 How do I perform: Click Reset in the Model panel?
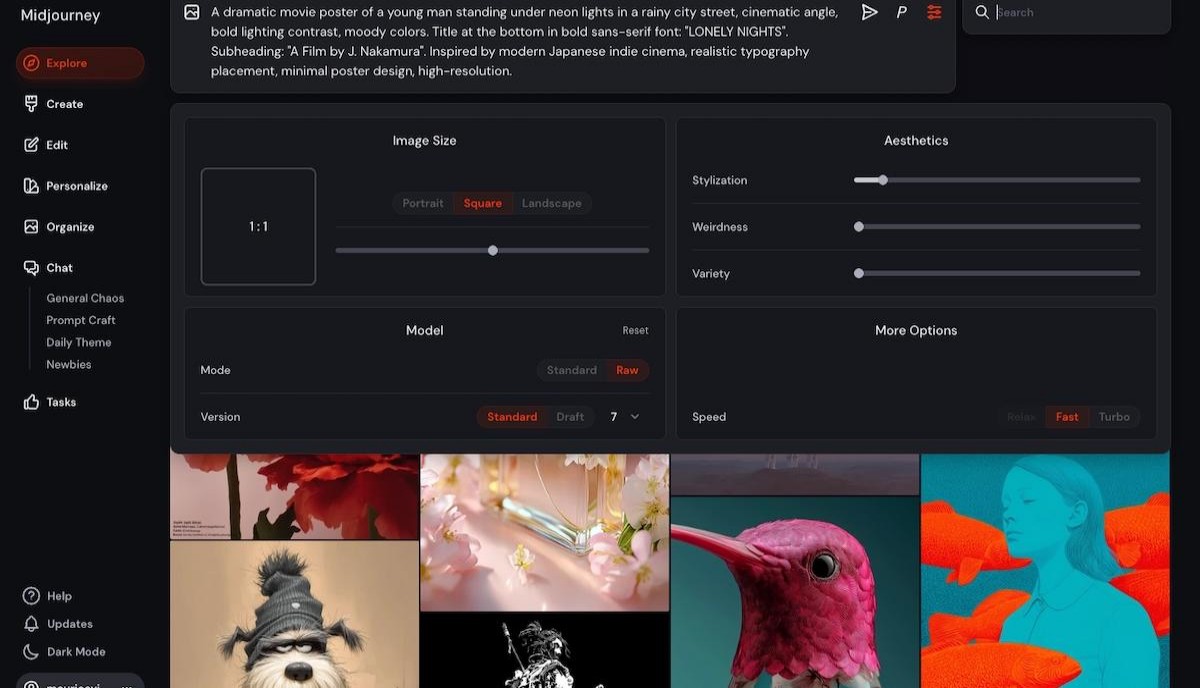point(635,329)
